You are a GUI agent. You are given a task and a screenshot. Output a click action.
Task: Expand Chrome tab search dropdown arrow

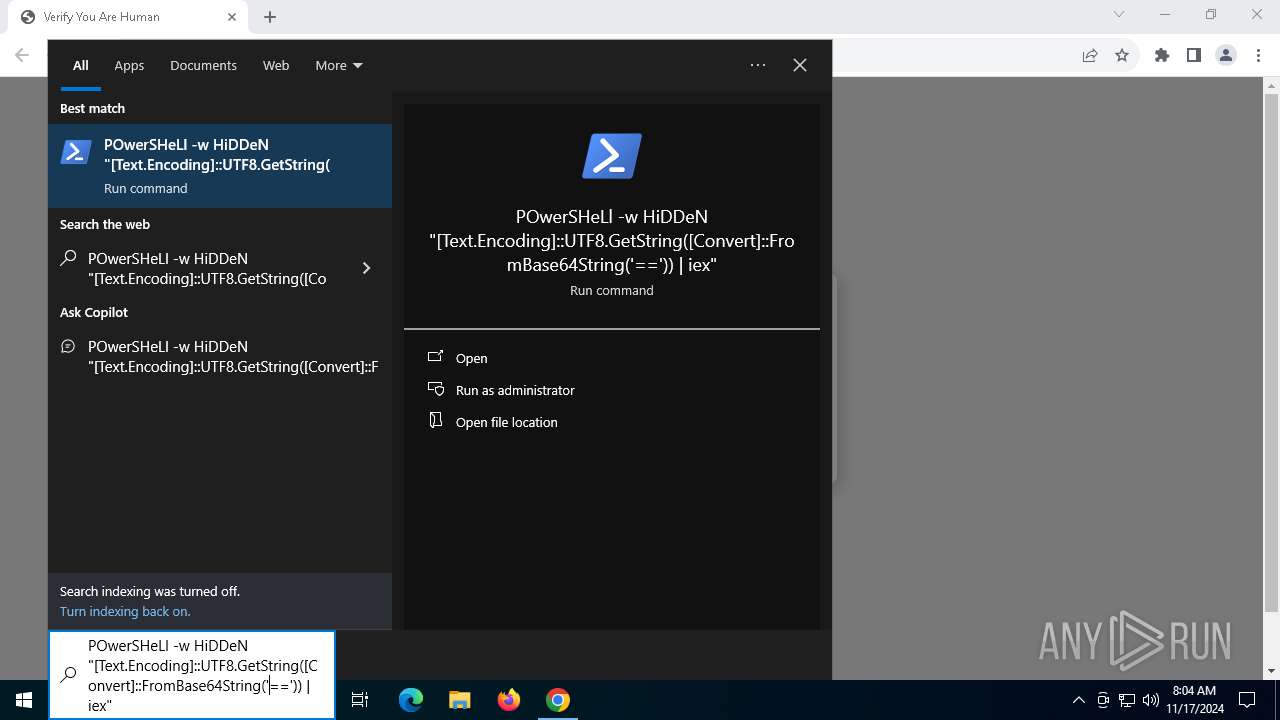(1119, 14)
